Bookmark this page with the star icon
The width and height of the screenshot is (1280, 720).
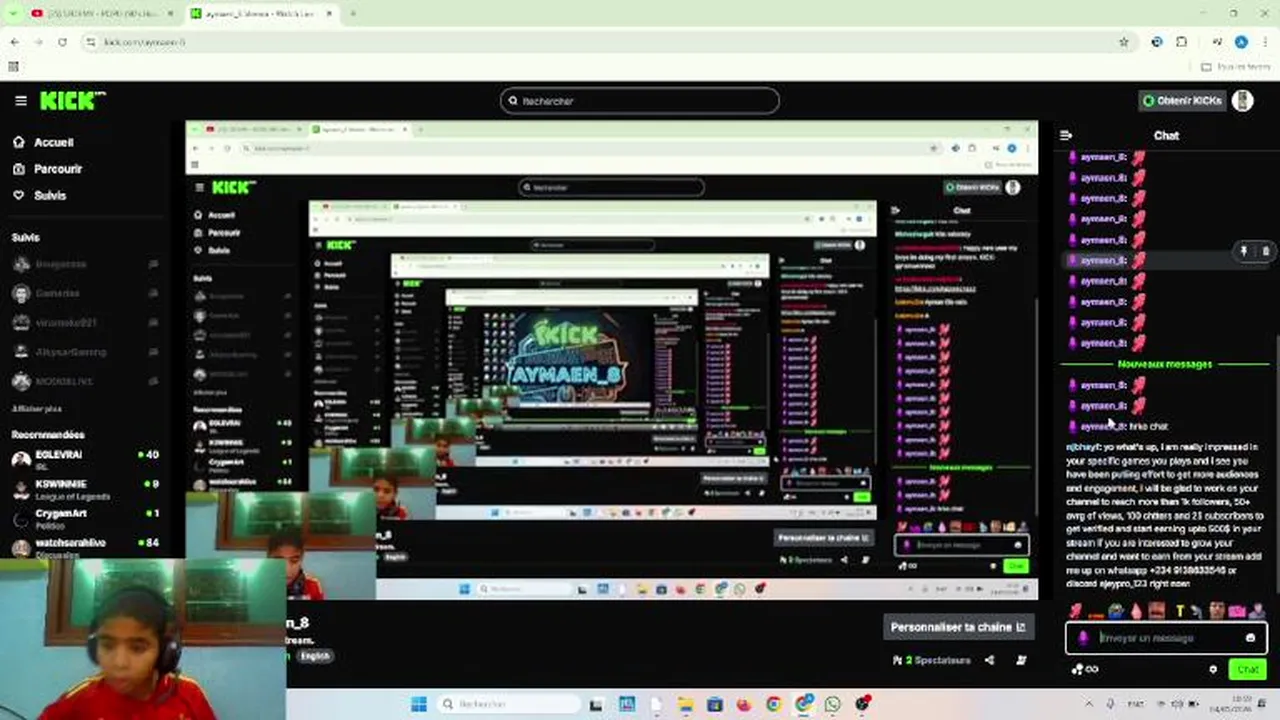pyautogui.click(x=1124, y=42)
